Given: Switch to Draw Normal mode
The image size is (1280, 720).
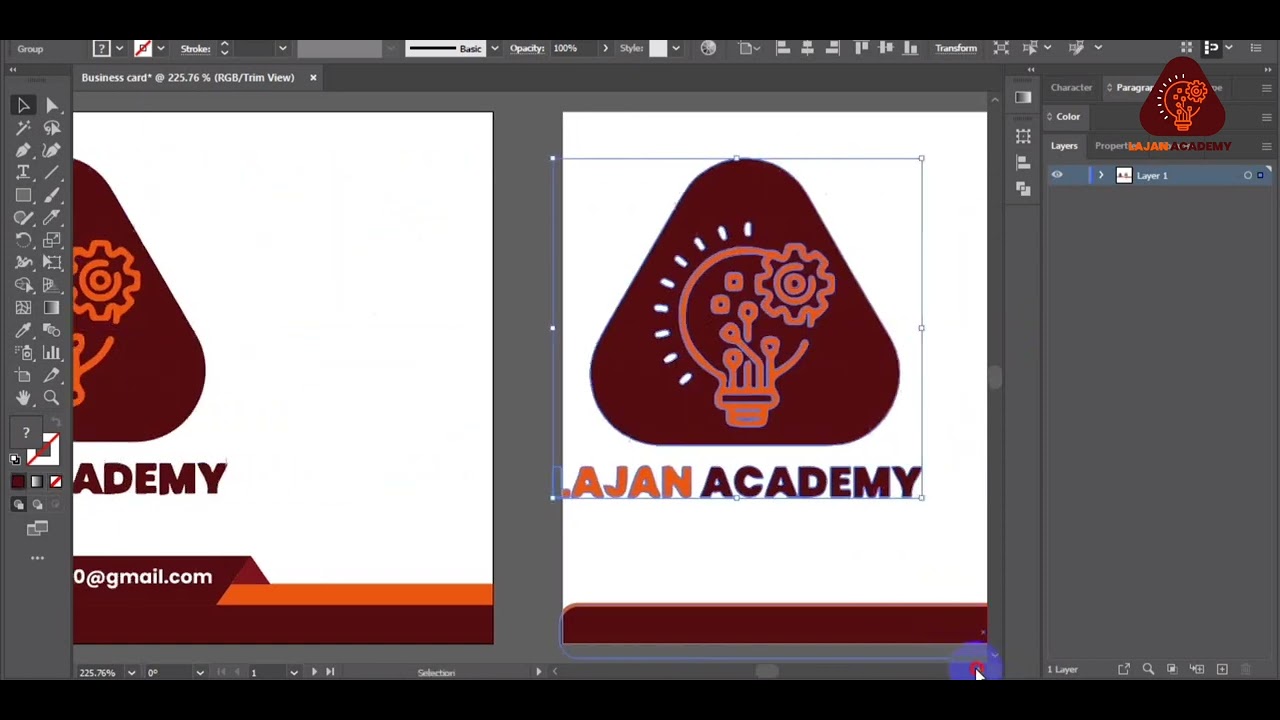Looking at the screenshot, I should (x=18, y=505).
